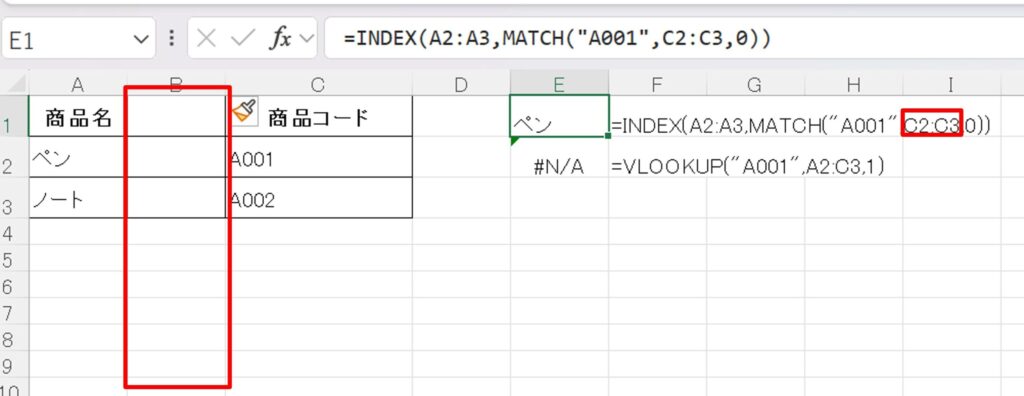Select the 商品コード header cell

click(x=319, y=116)
